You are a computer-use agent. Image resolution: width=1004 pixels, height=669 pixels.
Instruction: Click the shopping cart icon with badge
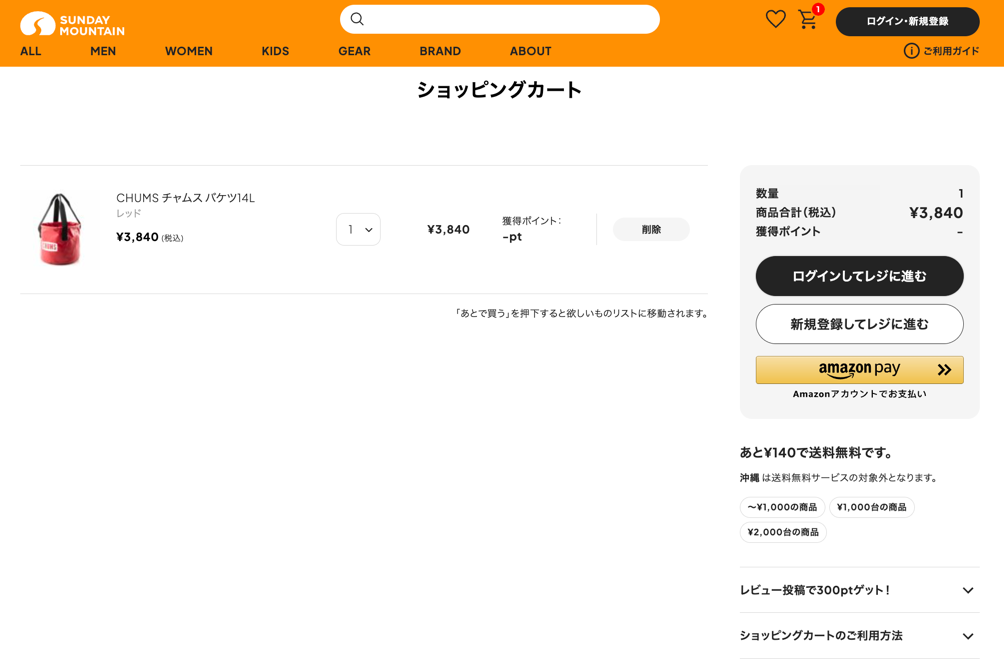pos(808,20)
